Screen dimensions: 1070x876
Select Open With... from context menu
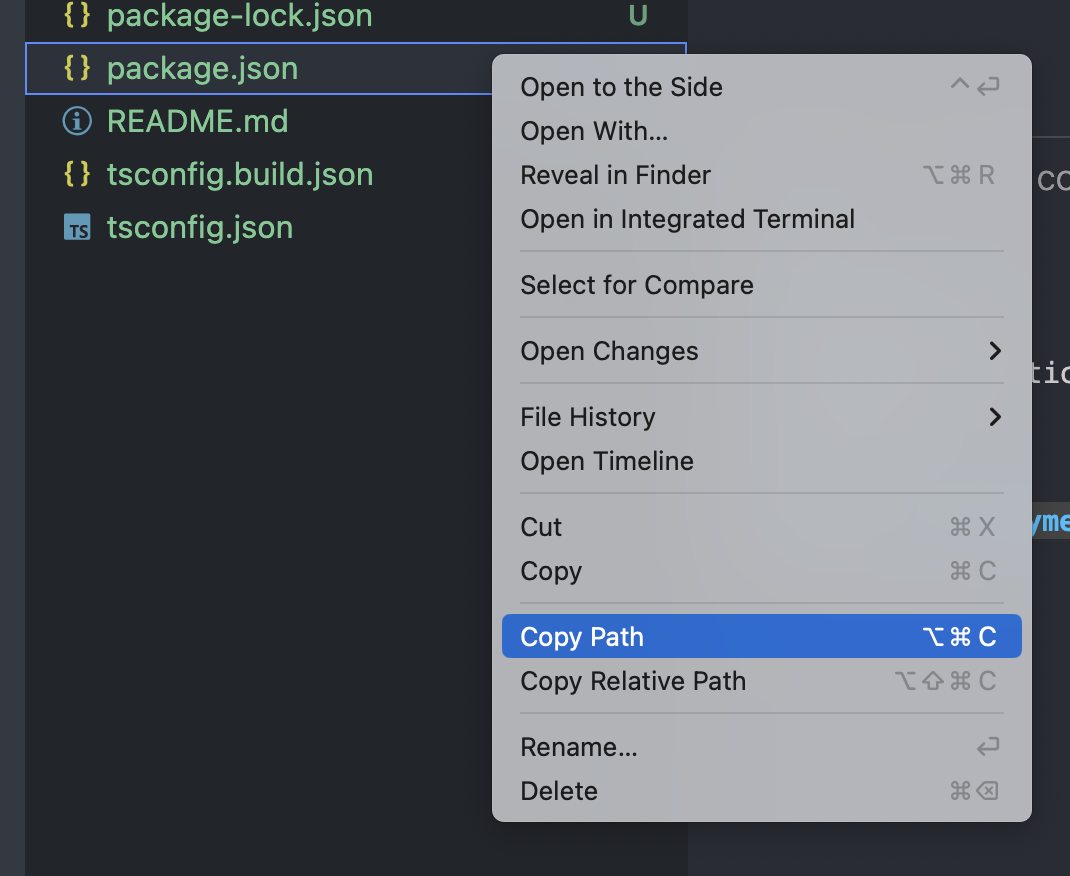pyautogui.click(x=594, y=131)
